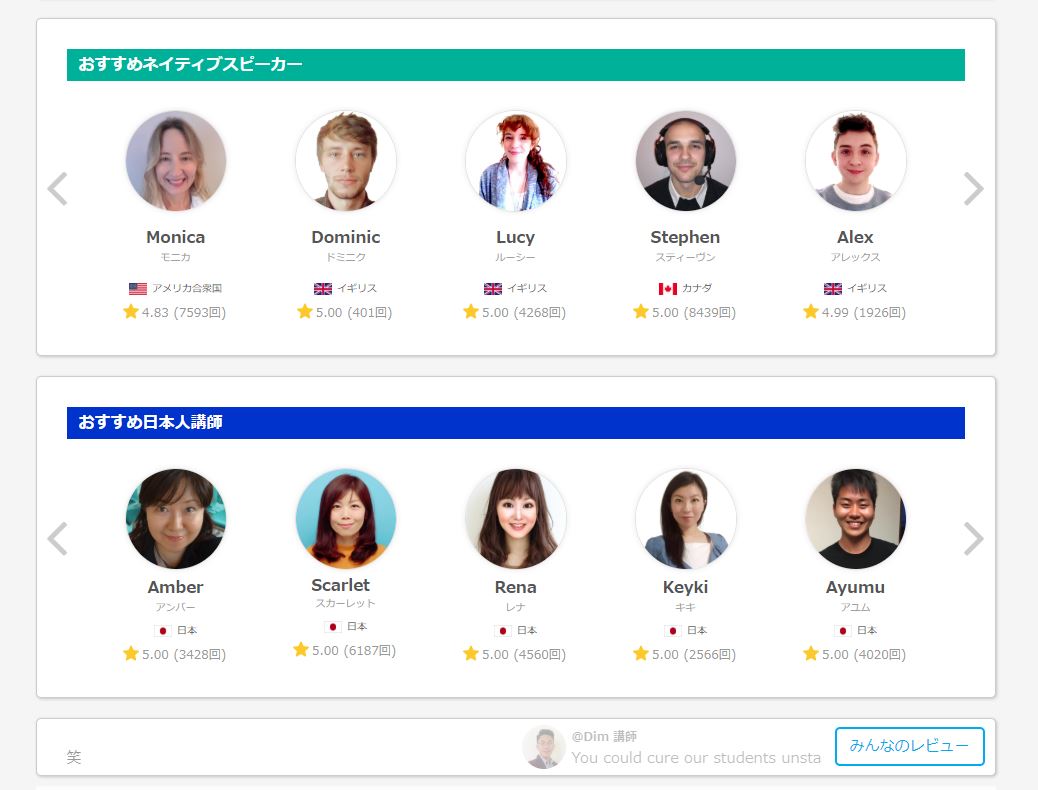Image resolution: width=1038 pixels, height=790 pixels.
Task: Click Monica's profile photo
Action: tap(176, 161)
